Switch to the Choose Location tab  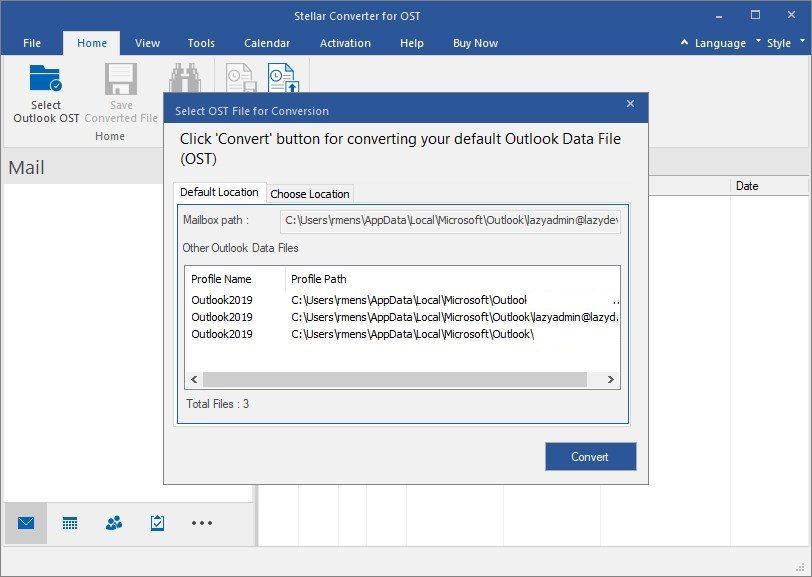310,194
